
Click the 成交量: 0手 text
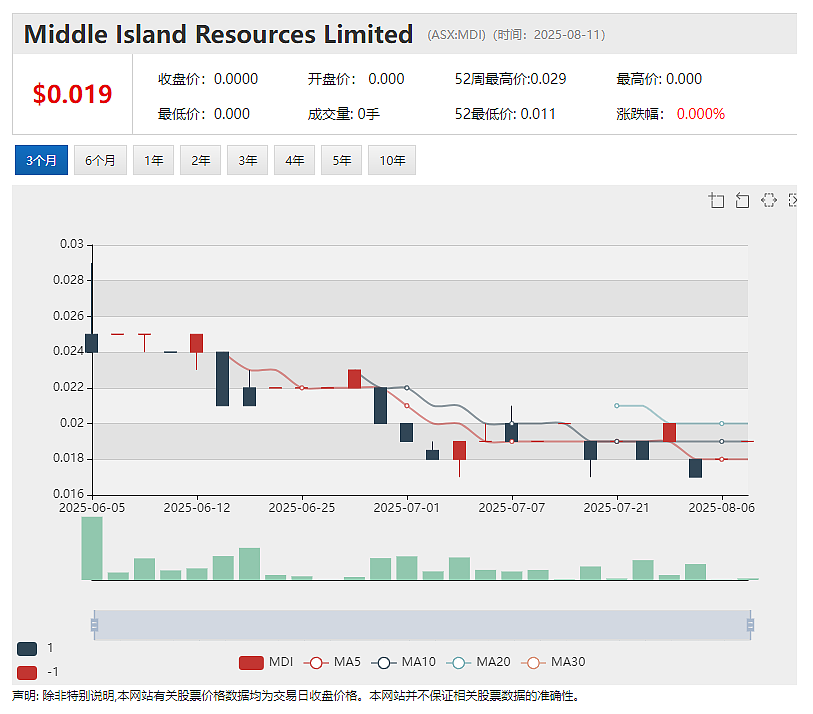tap(344, 114)
